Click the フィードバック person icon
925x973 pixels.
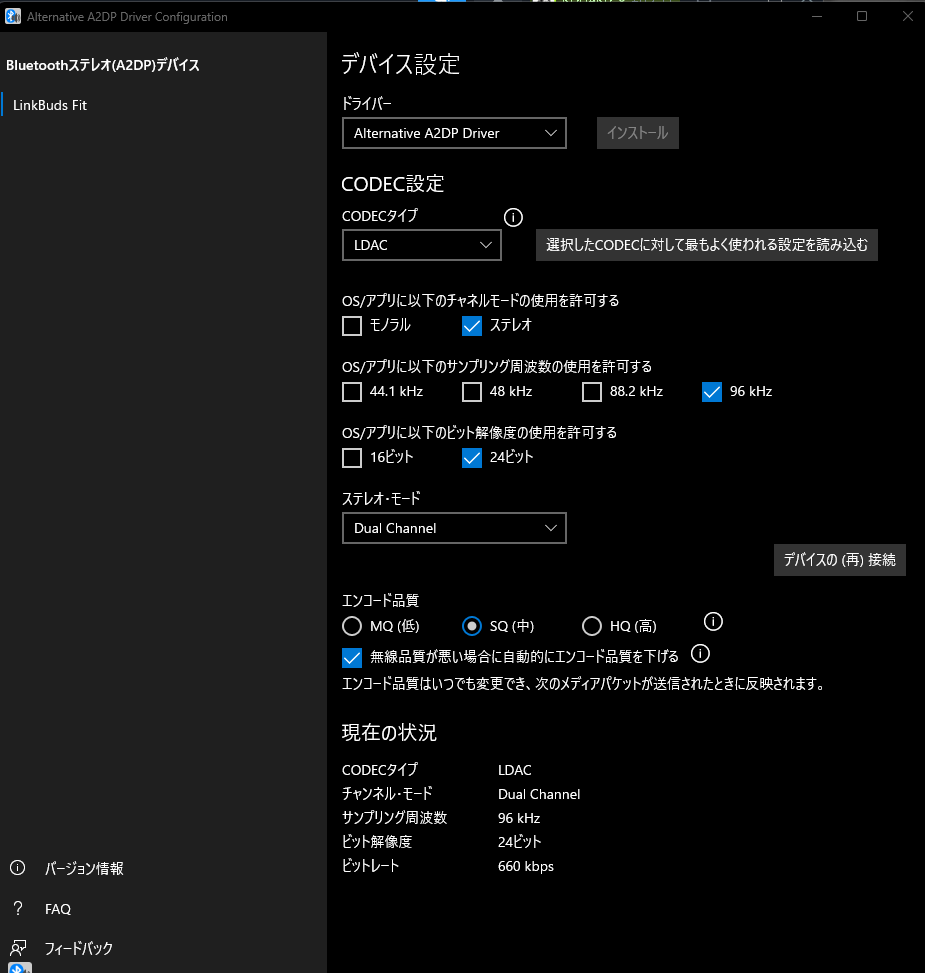pos(18,948)
